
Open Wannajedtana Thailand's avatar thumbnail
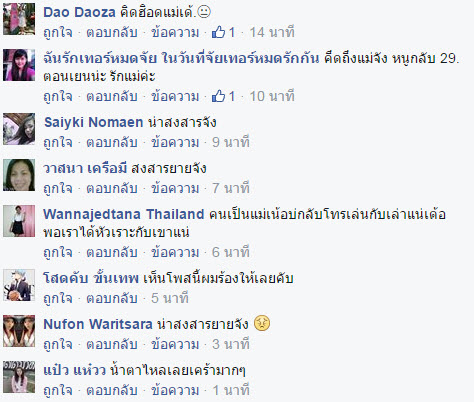19,221
